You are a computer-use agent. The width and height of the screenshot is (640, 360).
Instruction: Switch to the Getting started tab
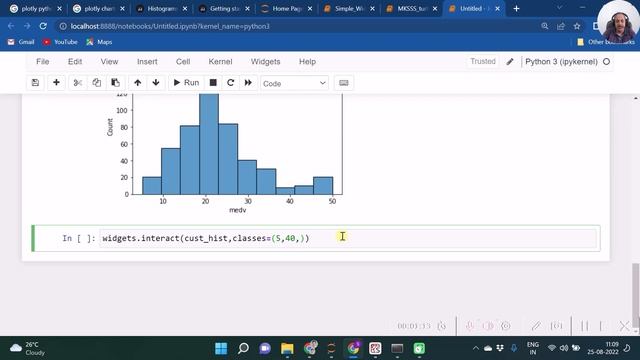click(x=224, y=9)
